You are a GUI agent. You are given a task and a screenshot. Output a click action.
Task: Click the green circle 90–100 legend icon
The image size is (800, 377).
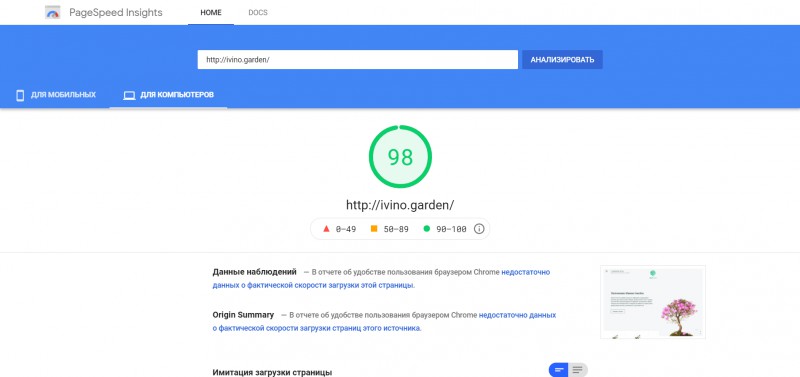(427, 229)
